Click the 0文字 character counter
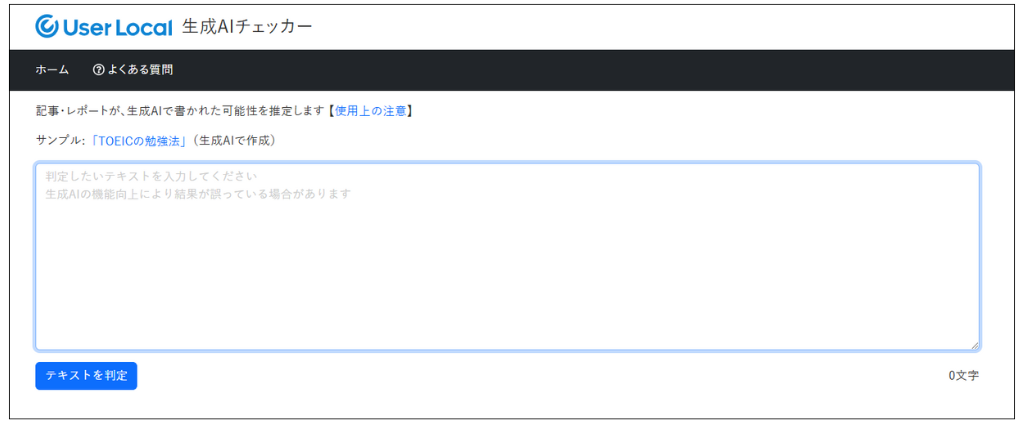The image size is (1024, 429). point(963,376)
